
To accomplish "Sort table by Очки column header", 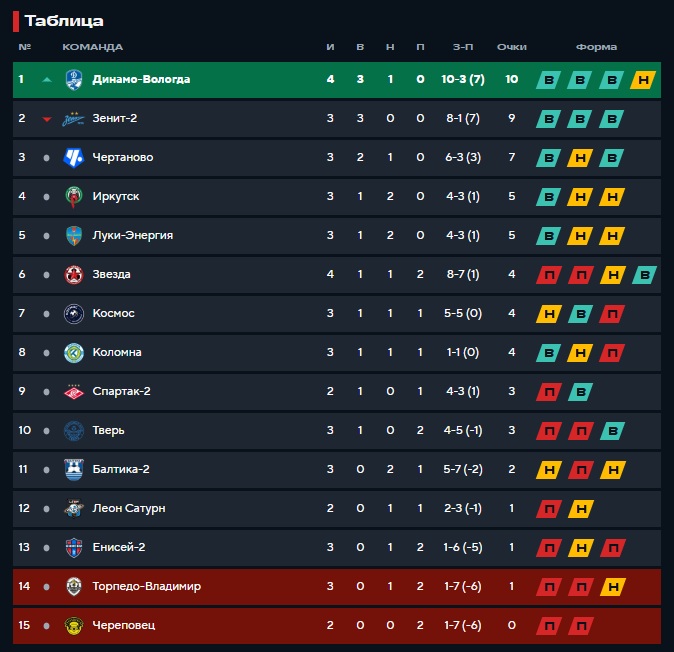I will (x=512, y=47).
